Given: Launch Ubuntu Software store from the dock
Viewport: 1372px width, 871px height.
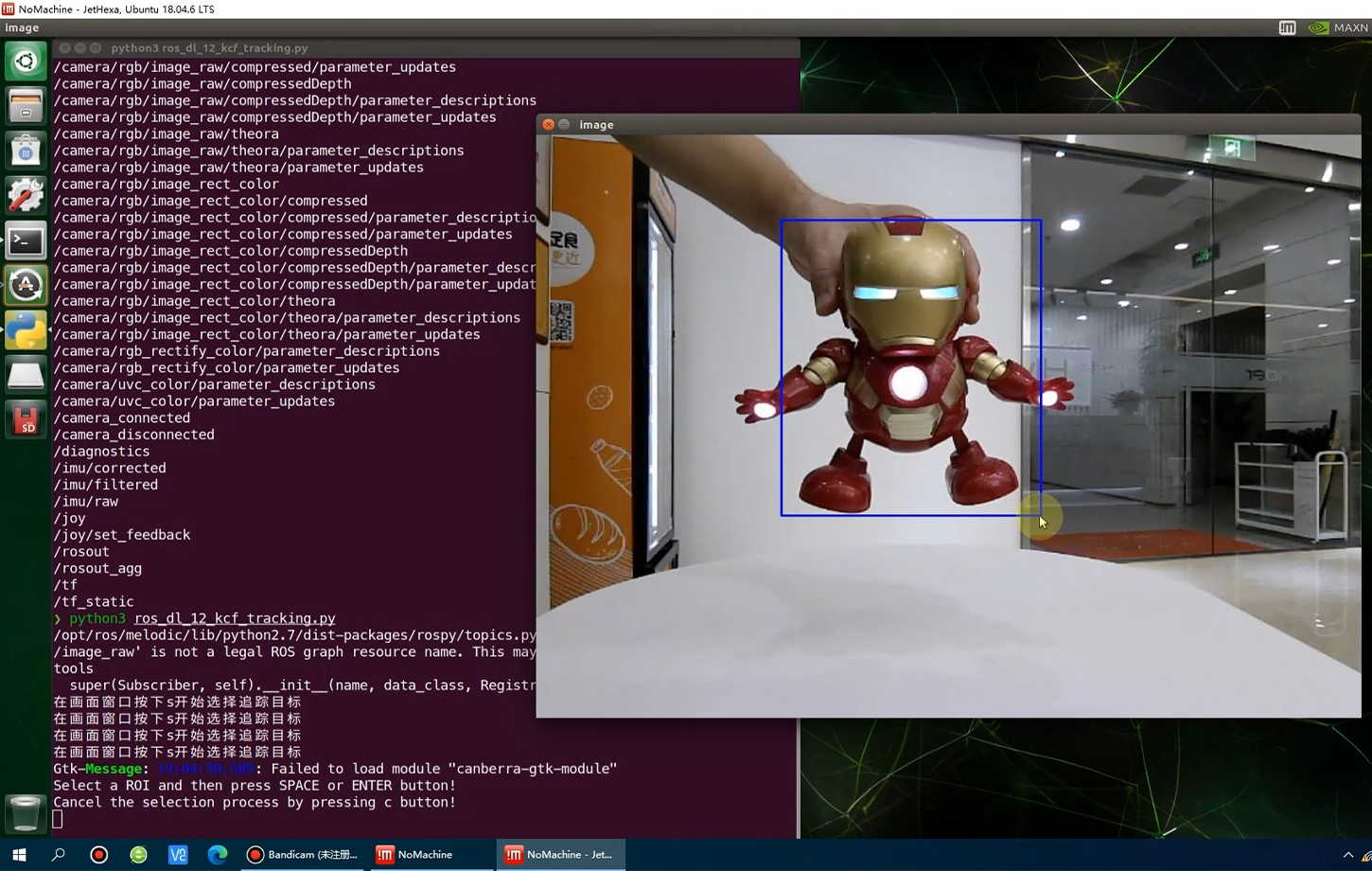Looking at the screenshot, I should [26, 151].
